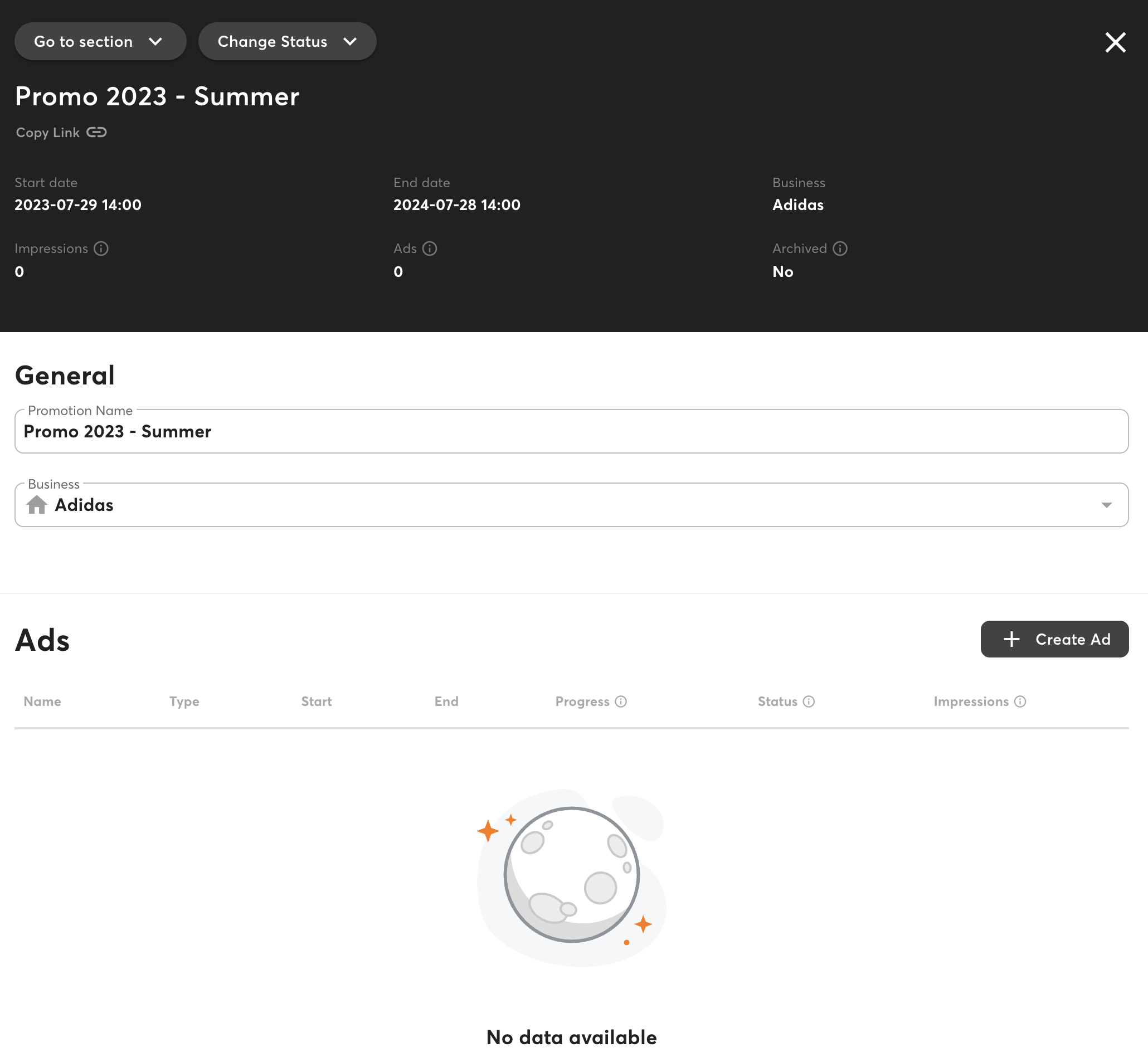
Task: Click into the Promotion Name field
Action: (571, 432)
